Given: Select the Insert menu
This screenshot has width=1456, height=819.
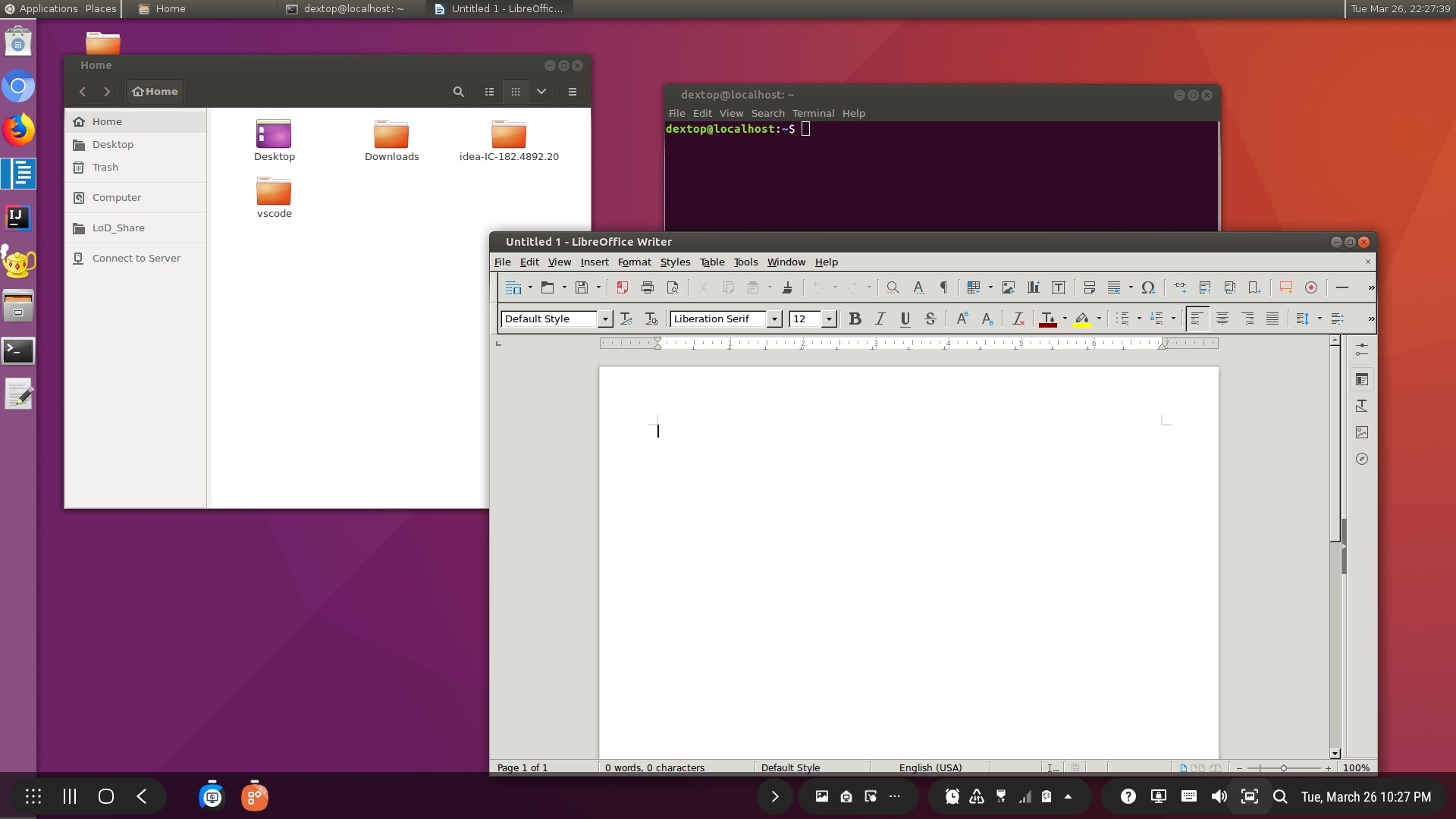Looking at the screenshot, I should point(595,262).
